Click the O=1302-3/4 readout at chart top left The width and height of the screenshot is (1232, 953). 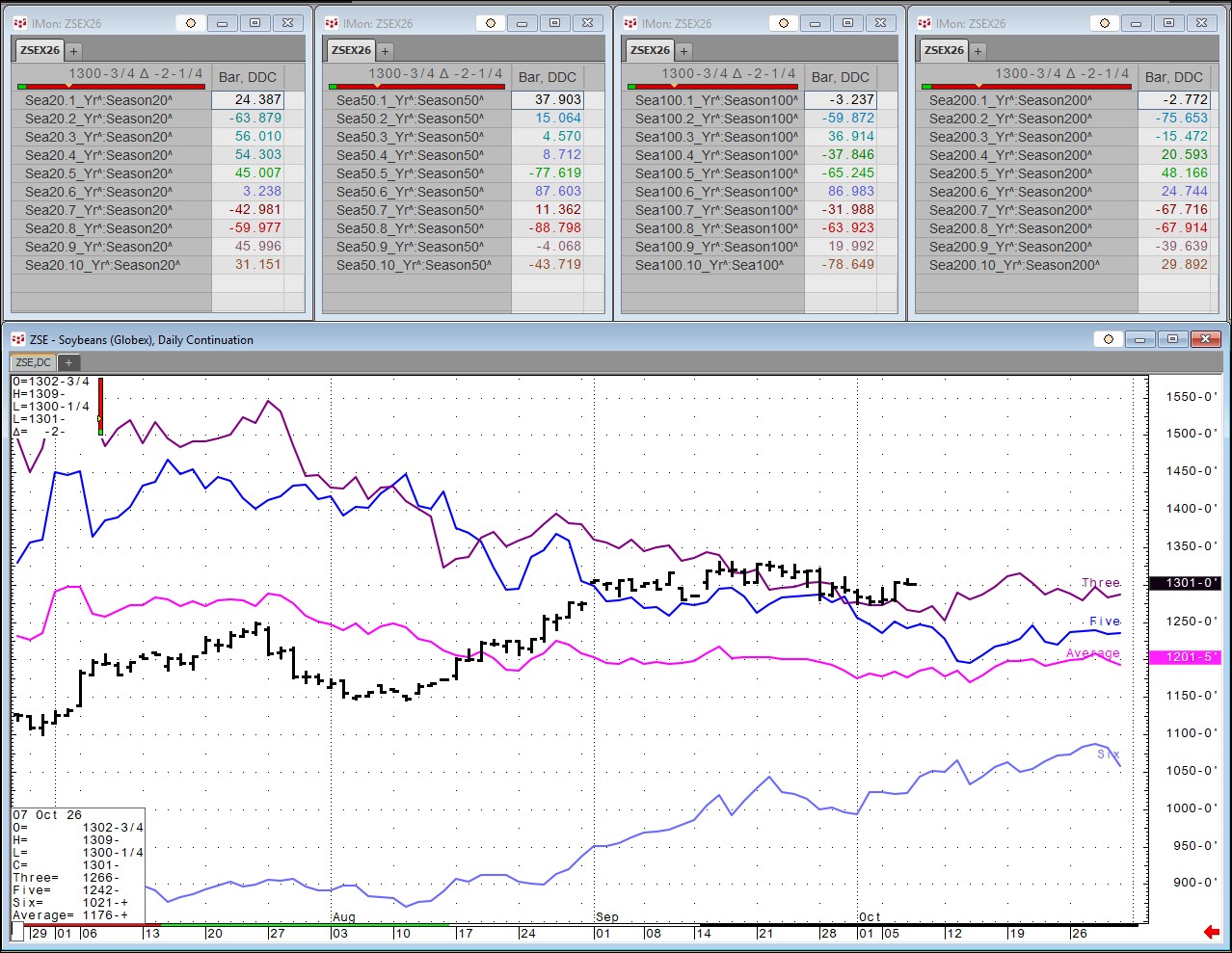pyautogui.click(x=51, y=382)
